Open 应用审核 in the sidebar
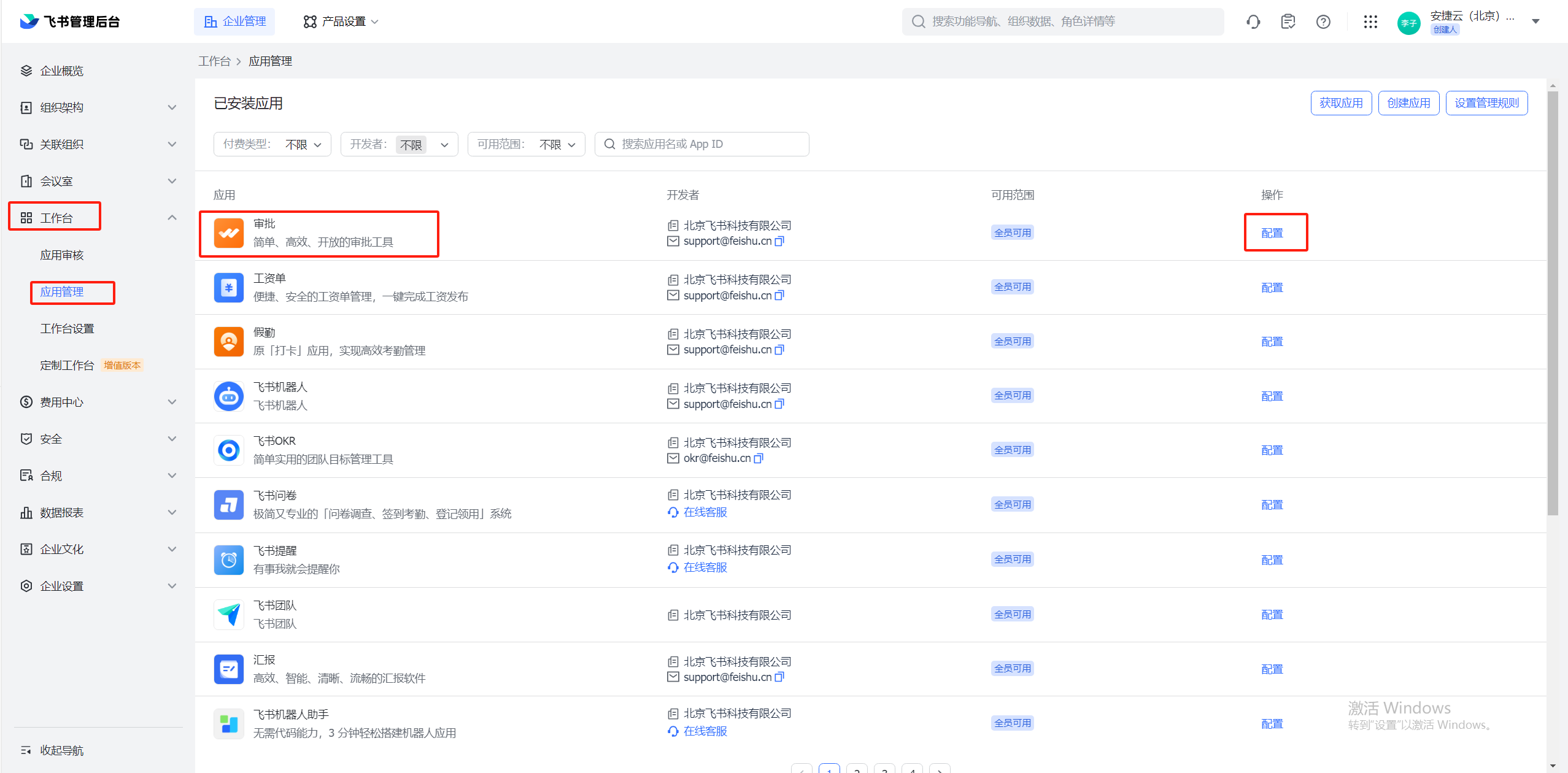This screenshot has height=773, width=1568. (62, 255)
